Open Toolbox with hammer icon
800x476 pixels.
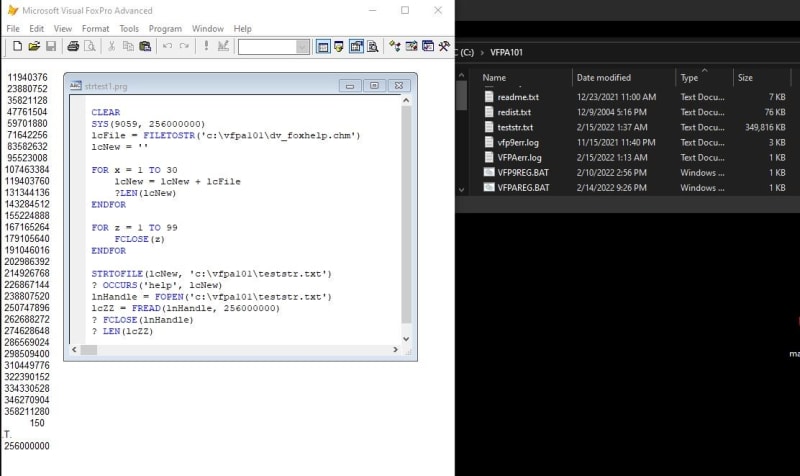pyautogui.click(x=444, y=47)
